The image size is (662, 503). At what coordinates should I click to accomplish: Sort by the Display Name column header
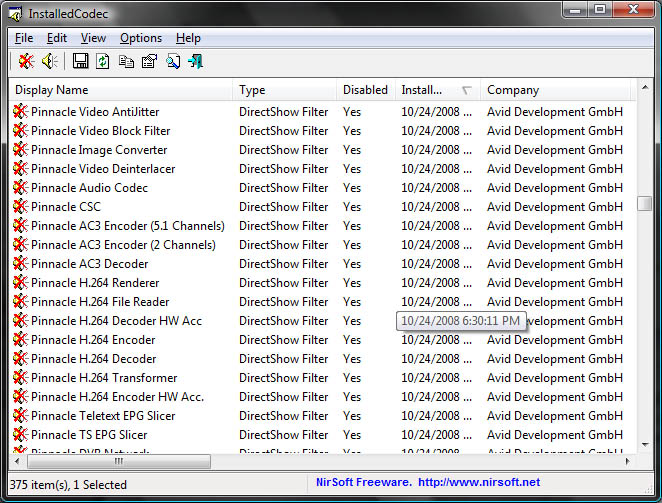[x=120, y=90]
